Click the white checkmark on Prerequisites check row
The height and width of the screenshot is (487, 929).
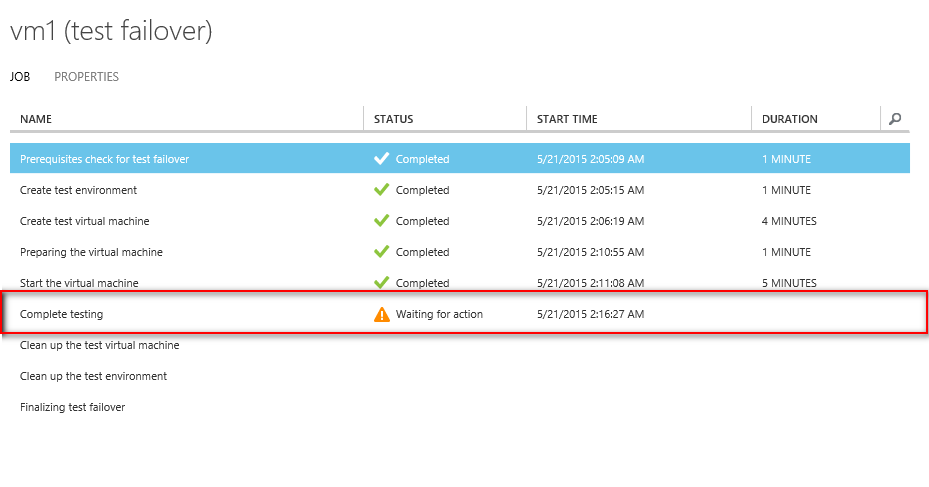click(382, 158)
